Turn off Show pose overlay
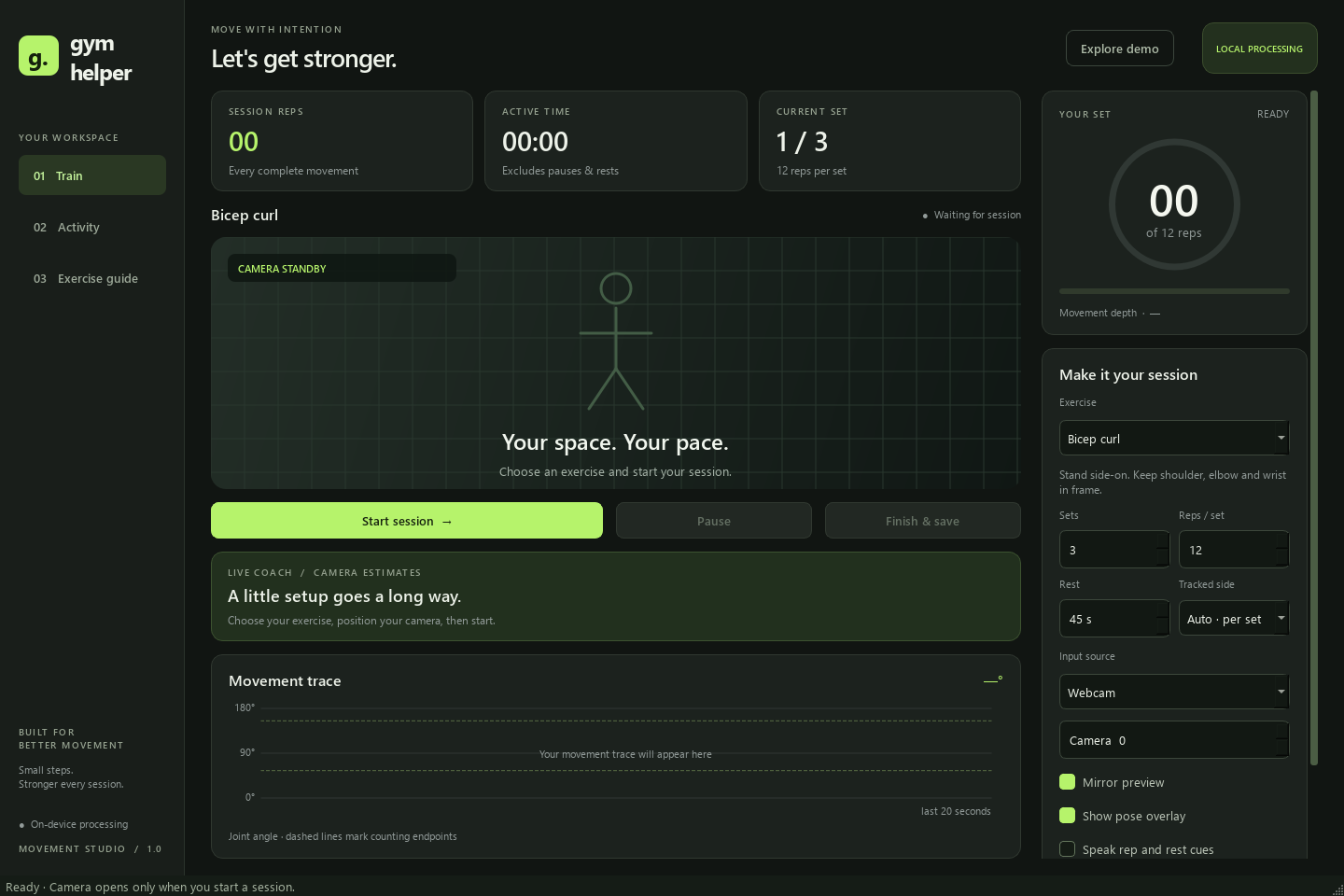 (x=1068, y=816)
